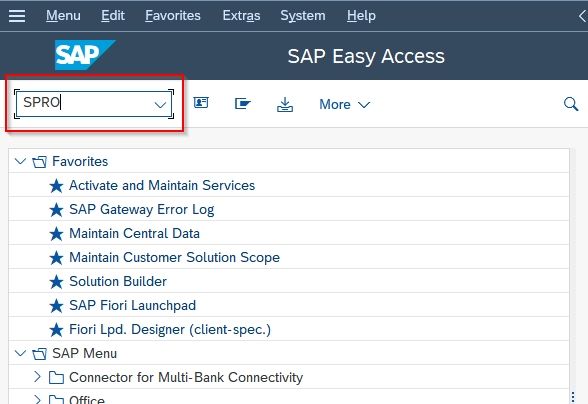Screen dimensions: 588x404
Task: Open the Extras menu
Action: (x=241, y=16)
